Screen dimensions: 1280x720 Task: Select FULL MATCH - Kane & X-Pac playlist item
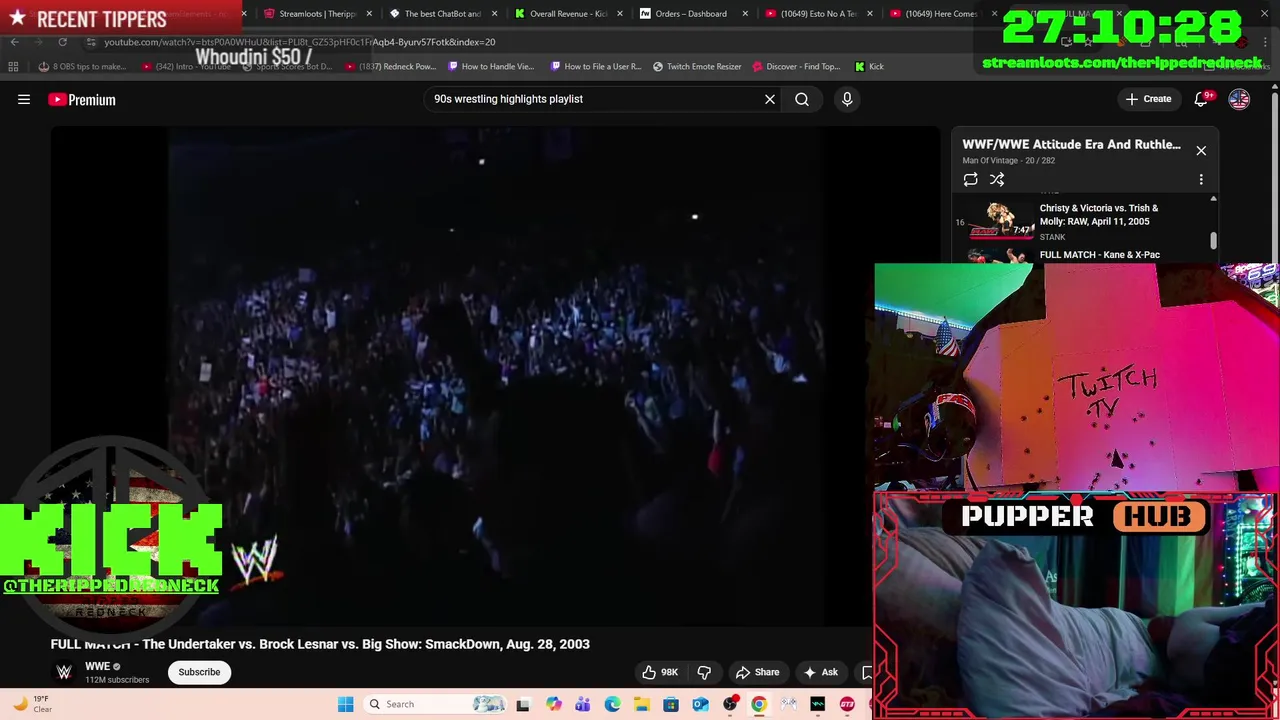point(1083,255)
